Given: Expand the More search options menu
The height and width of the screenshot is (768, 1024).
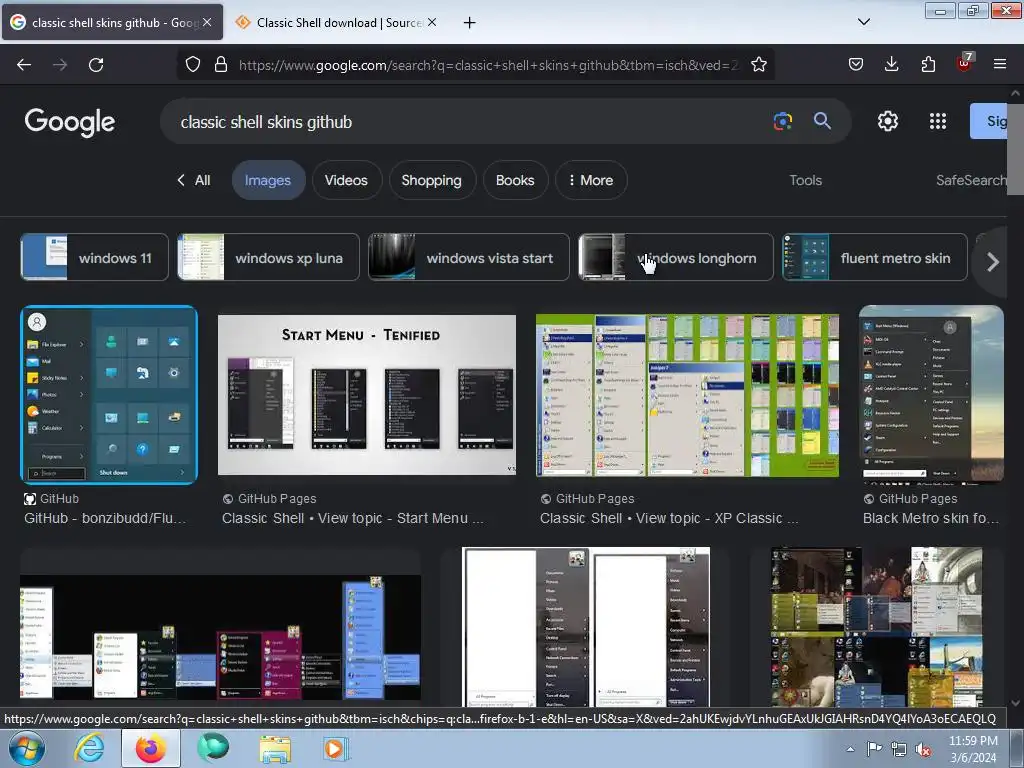Looking at the screenshot, I should [591, 180].
